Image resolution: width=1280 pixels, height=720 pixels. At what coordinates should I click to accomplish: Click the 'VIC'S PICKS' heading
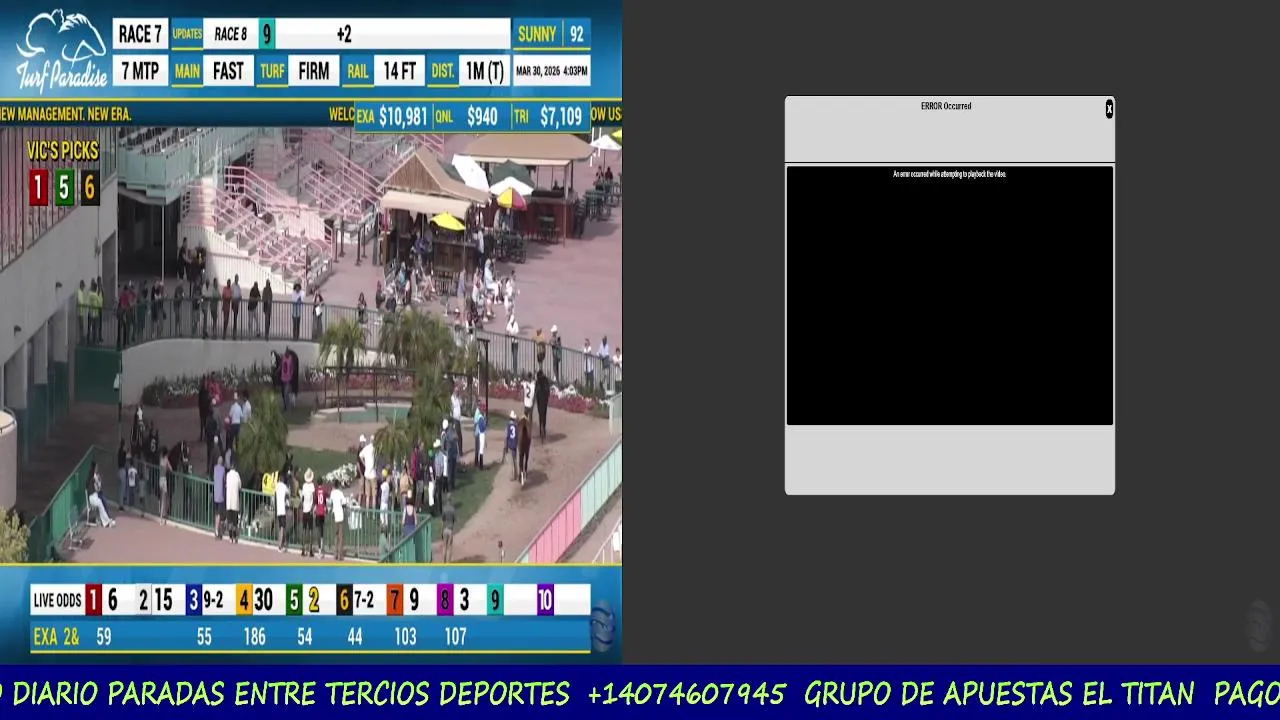pyautogui.click(x=62, y=151)
